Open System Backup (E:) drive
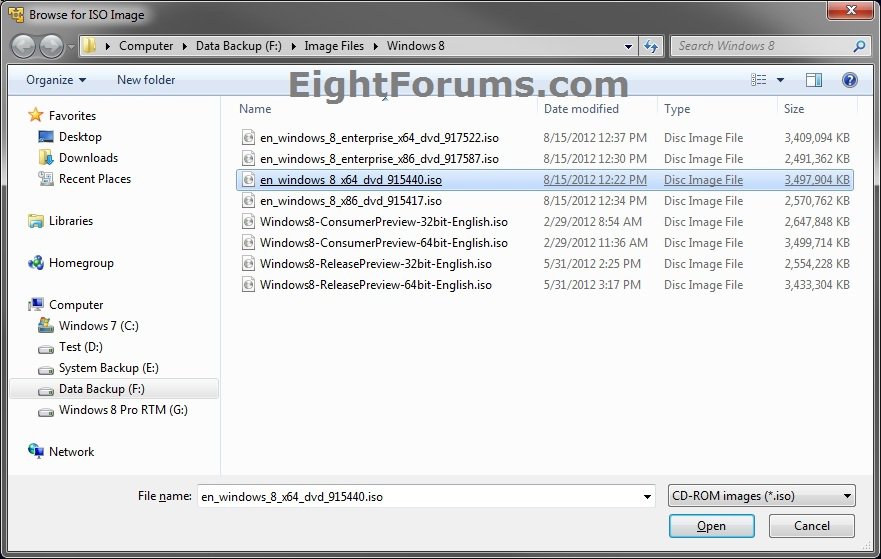The image size is (881, 559). [x=109, y=368]
